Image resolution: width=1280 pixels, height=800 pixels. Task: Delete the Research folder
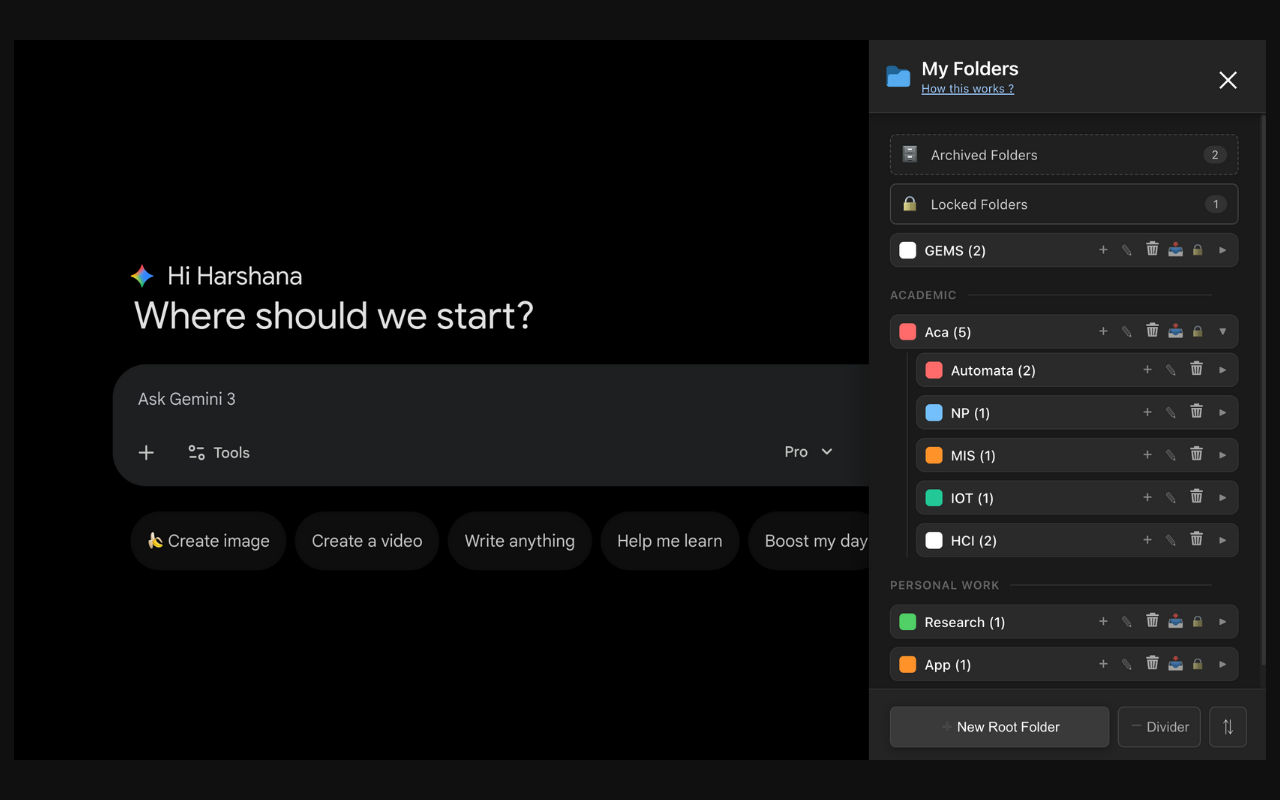coord(1152,621)
